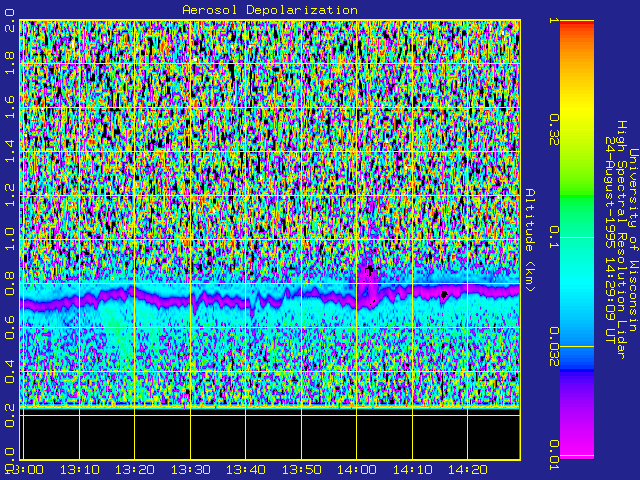The image size is (640, 480).
Task: Click the 'Aerosol Depolarization' plot title
Action: [x=270, y=10]
